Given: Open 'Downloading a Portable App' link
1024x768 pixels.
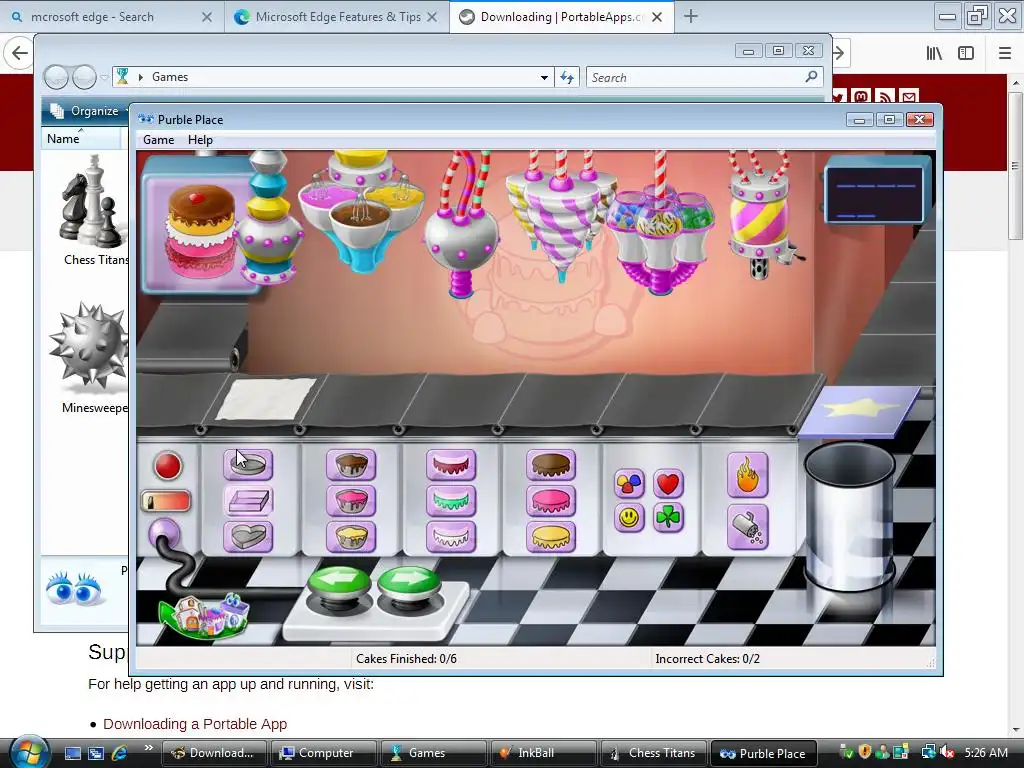Looking at the screenshot, I should 195,724.
